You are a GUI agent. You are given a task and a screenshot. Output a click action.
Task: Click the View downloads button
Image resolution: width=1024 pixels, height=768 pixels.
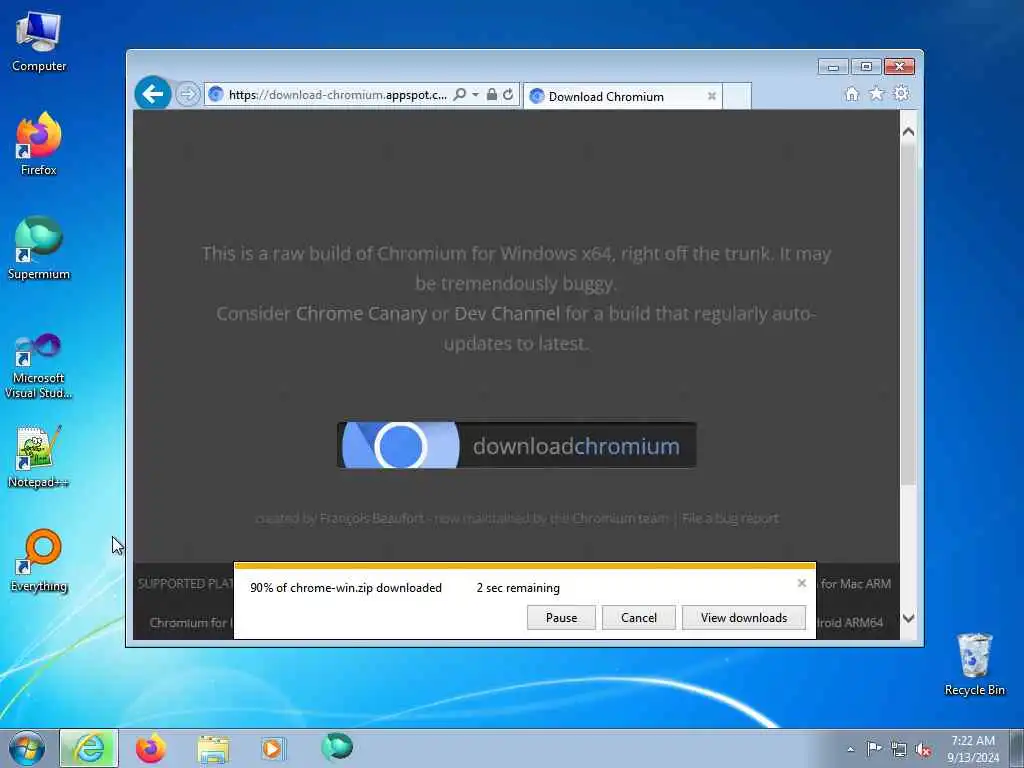pos(744,618)
